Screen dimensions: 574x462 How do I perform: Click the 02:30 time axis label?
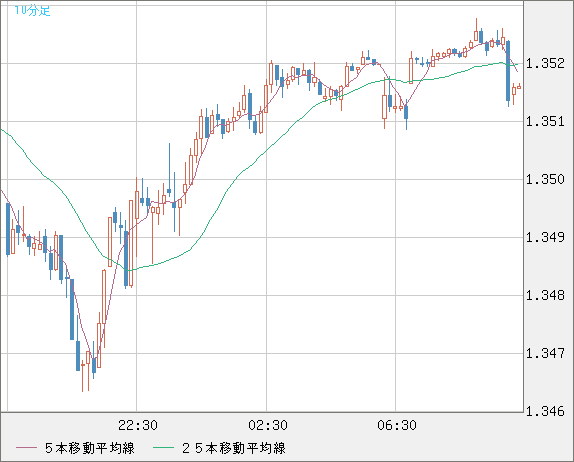pos(268,425)
